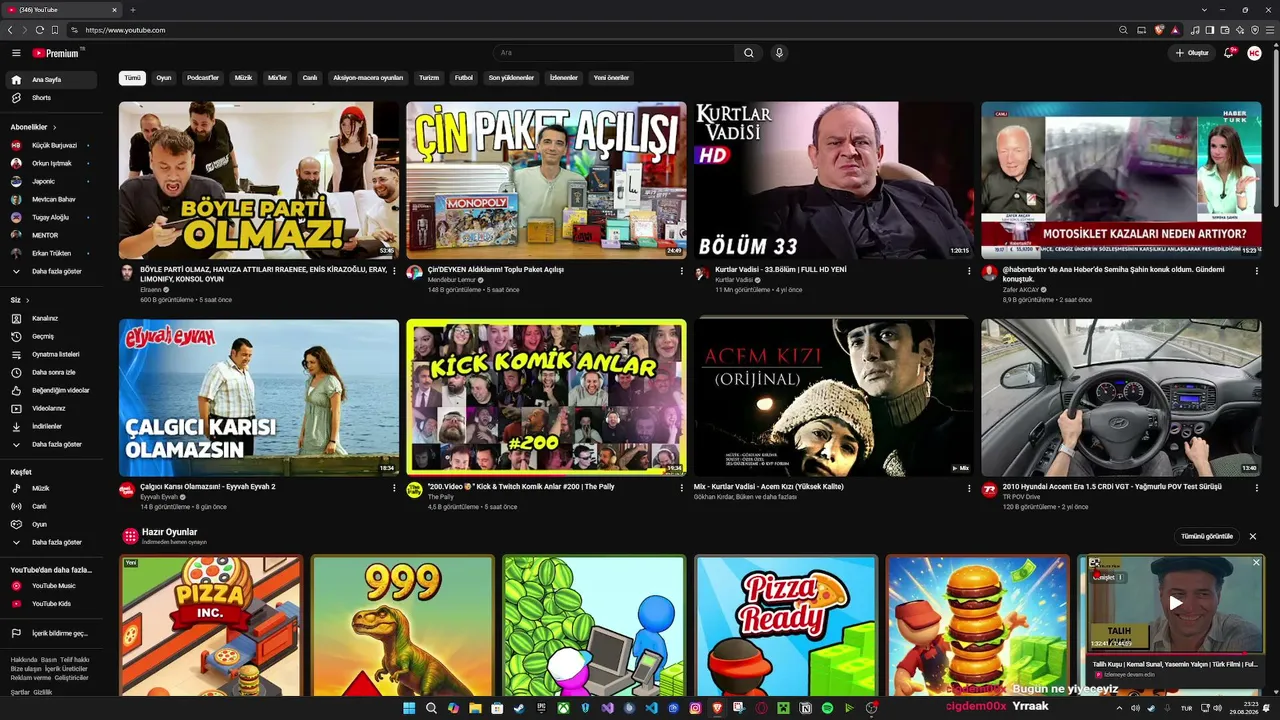Click the Oluştur create button

(1192, 53)
